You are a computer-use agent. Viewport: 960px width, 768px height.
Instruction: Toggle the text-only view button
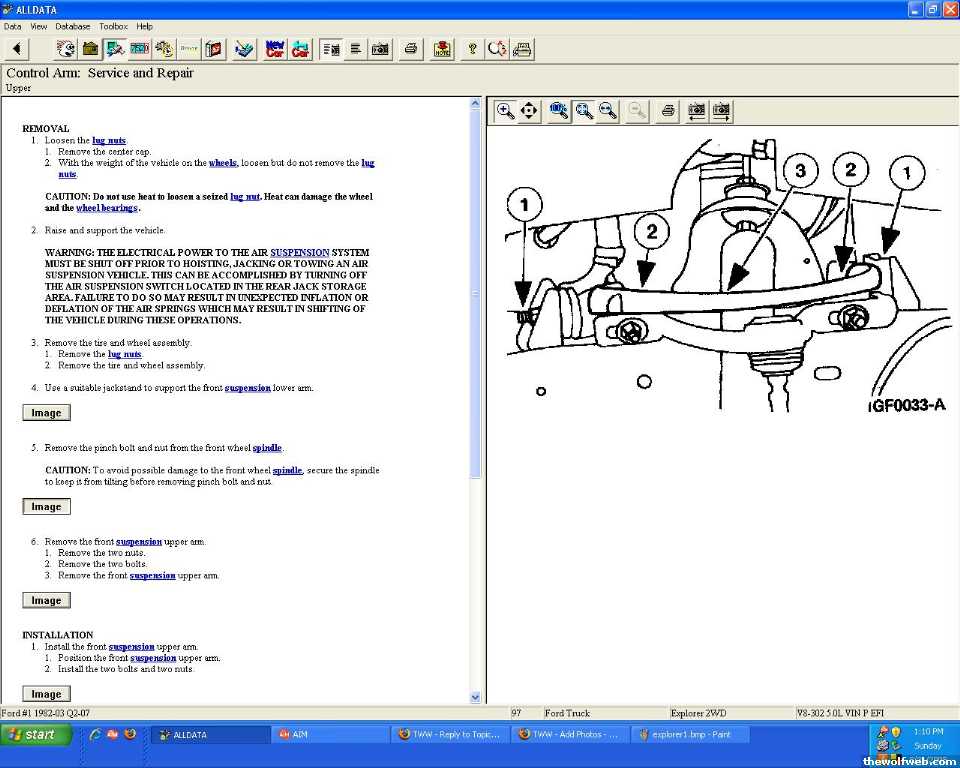pyautogui.click(x=356, y=48)
